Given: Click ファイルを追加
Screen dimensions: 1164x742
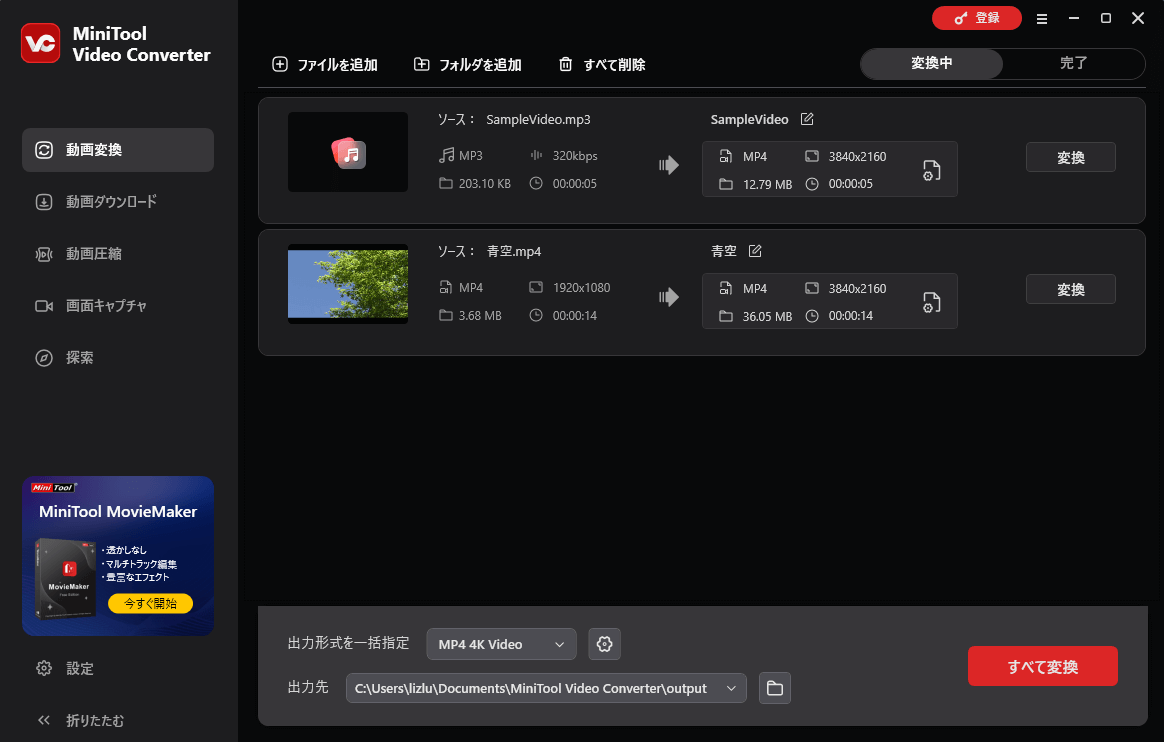Looking at the screenshot, I should point(325,65).
